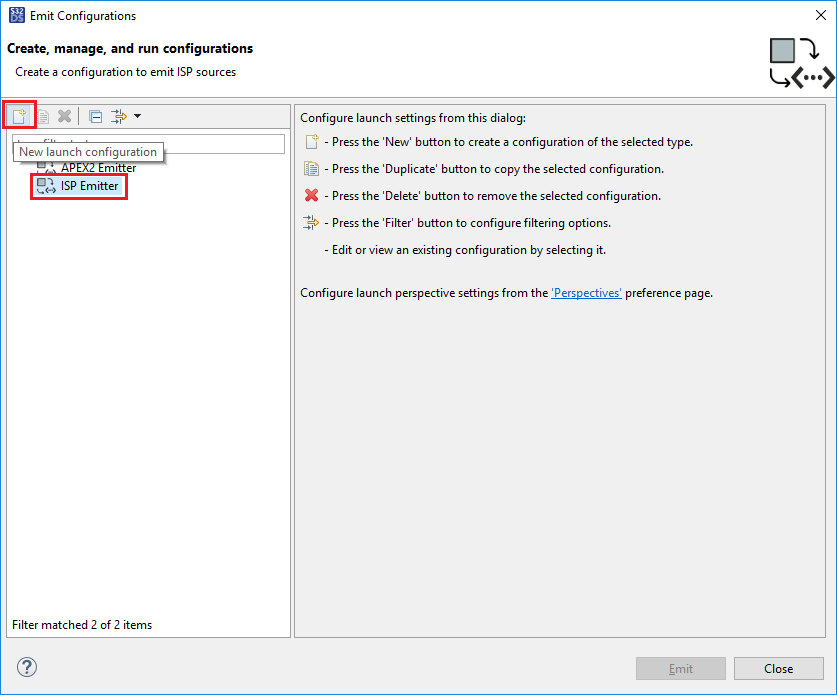
Task: Click the New launch configuration icon
Action: [18, 116]
